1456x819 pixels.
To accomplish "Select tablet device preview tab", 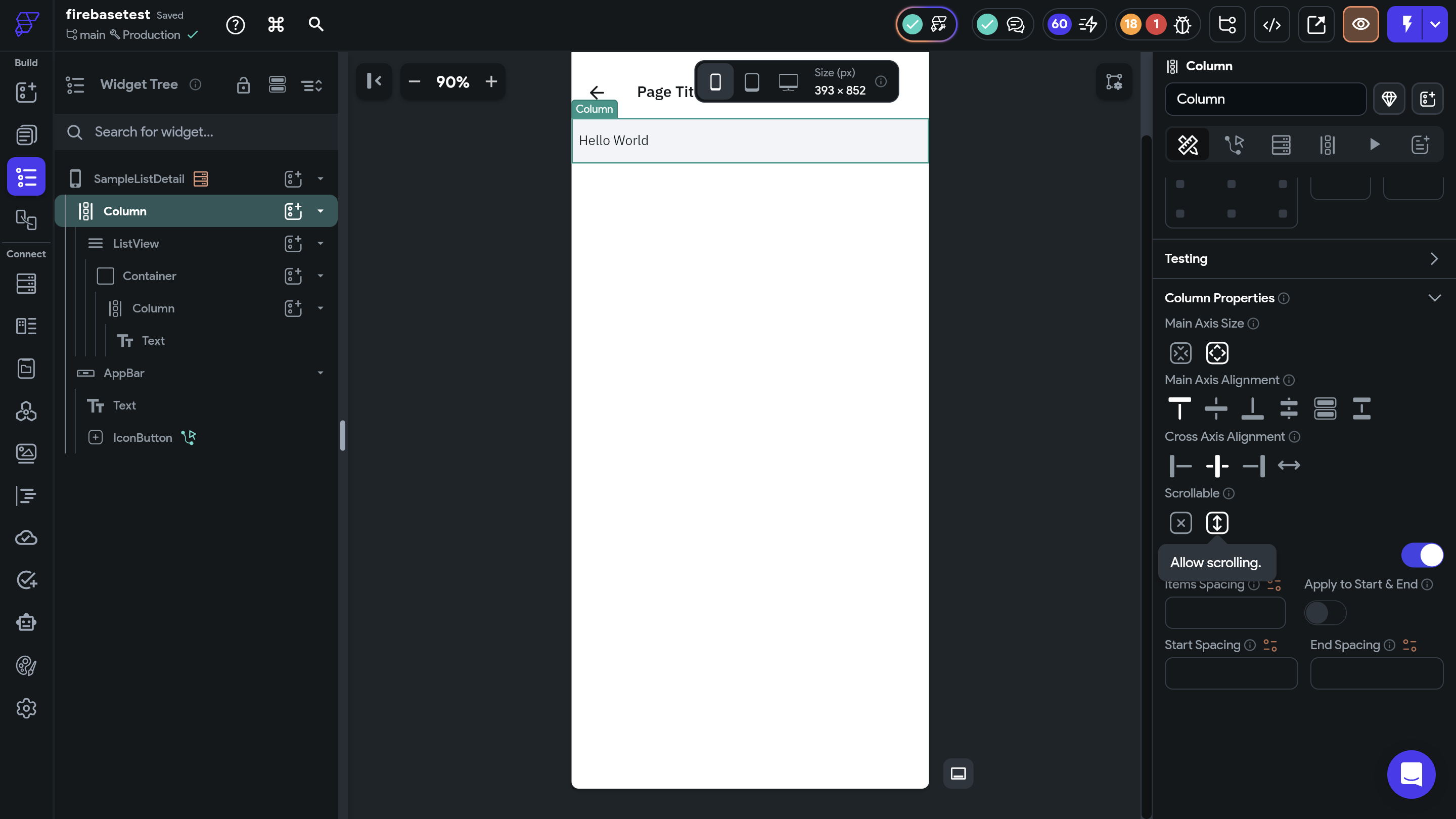I will [751, 82].
